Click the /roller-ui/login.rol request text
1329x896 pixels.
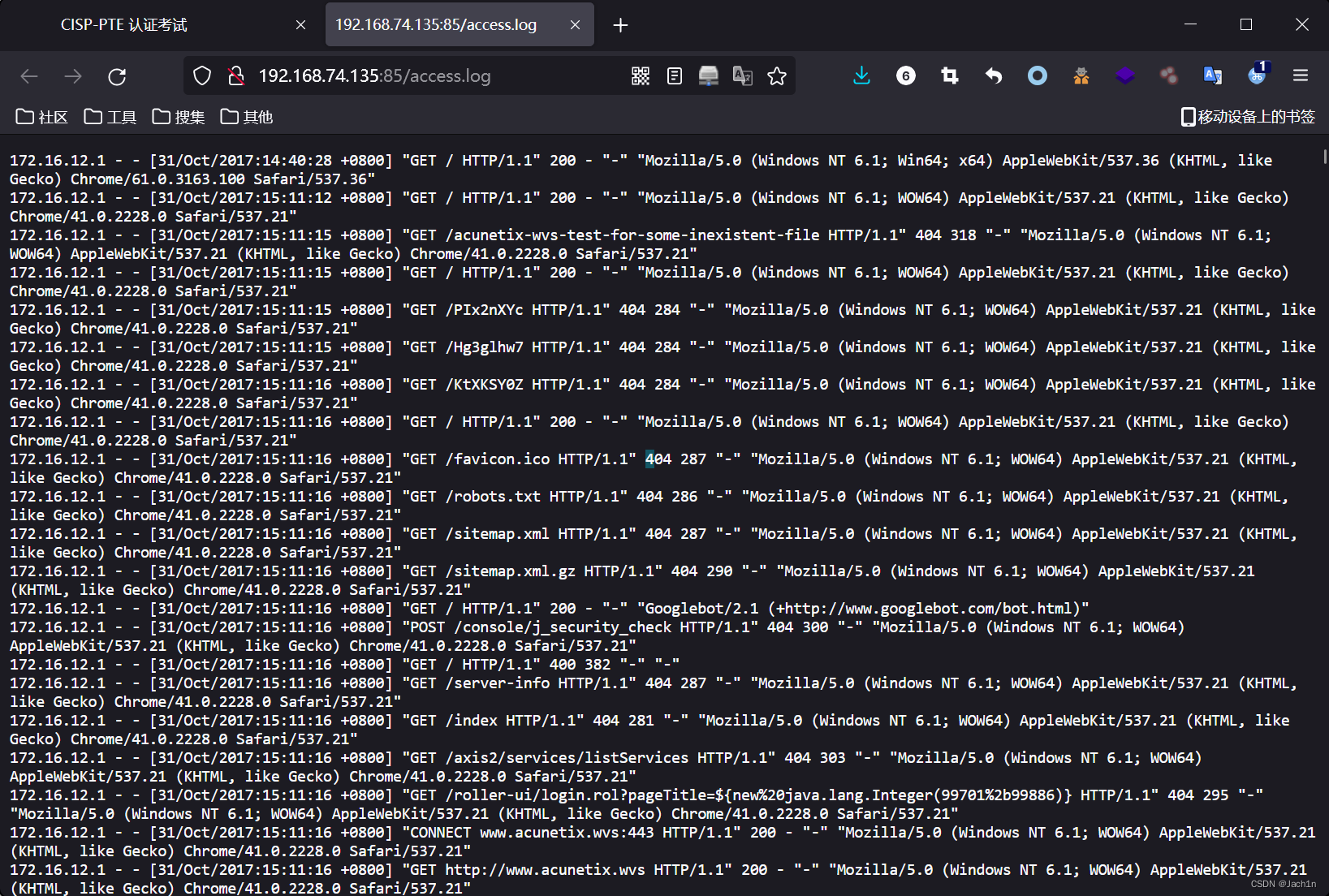coord(759,795)
